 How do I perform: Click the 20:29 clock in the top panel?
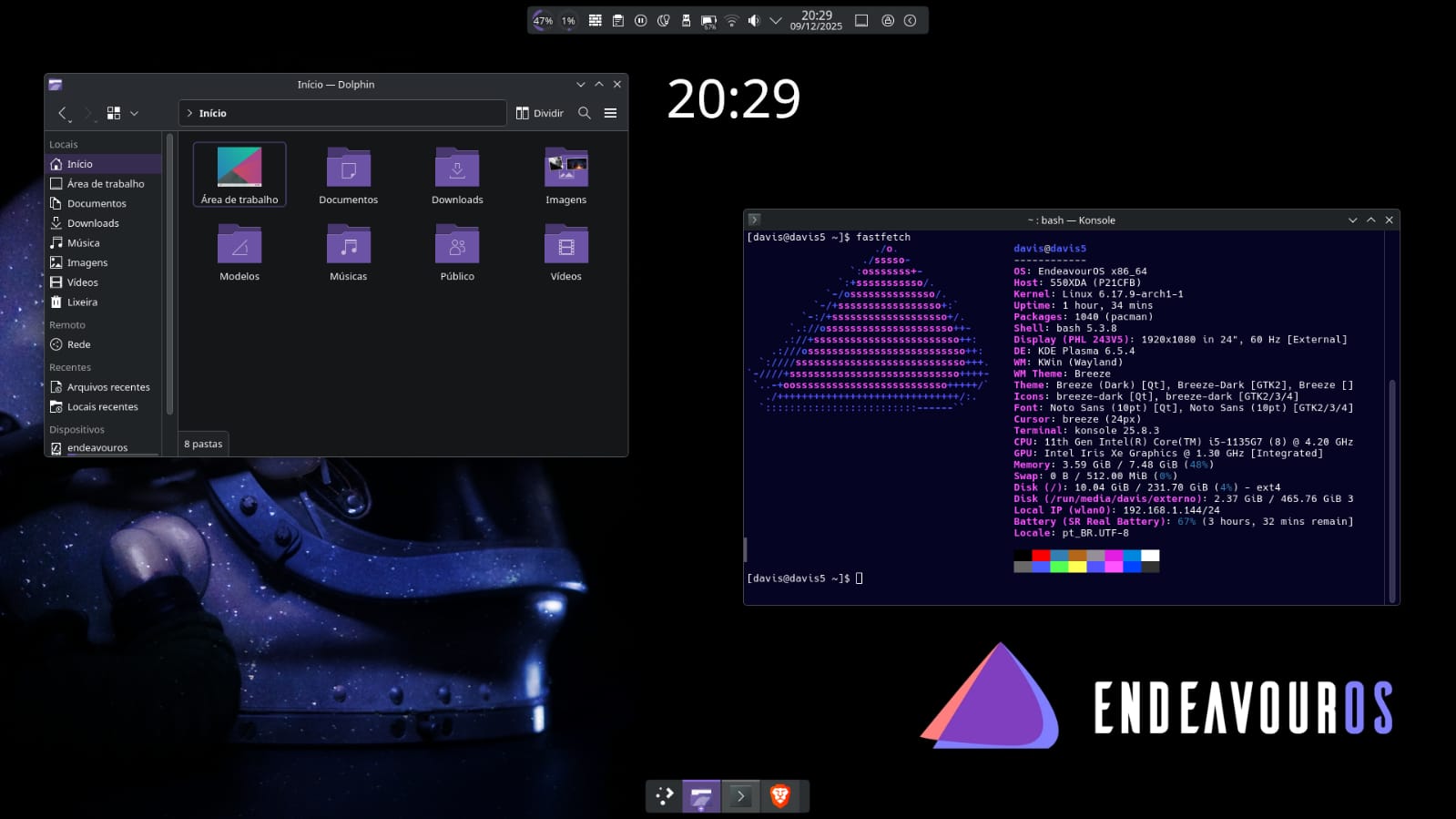click(x=816, y=20)
